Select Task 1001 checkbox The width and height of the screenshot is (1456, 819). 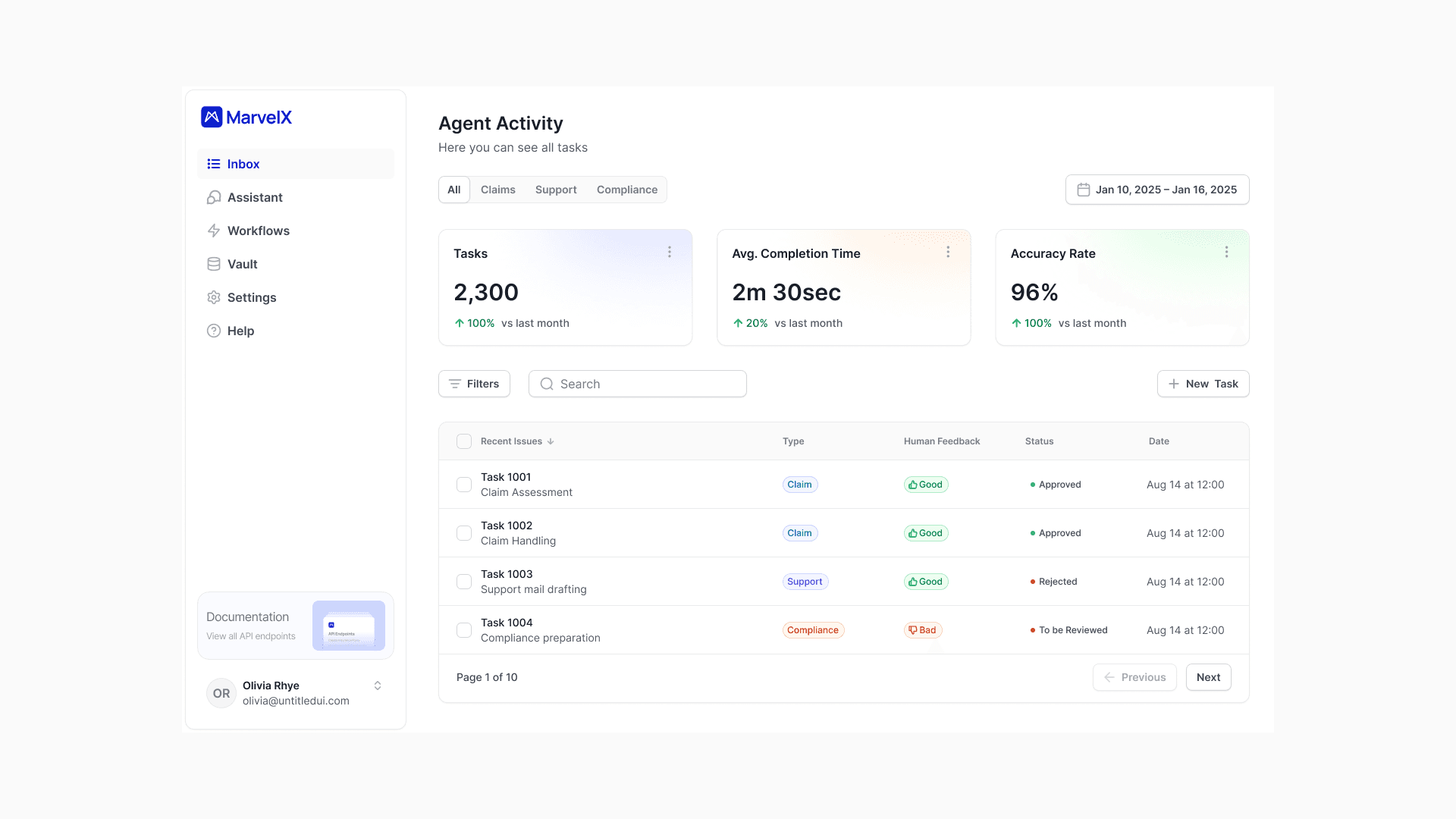tap(464, 485)
